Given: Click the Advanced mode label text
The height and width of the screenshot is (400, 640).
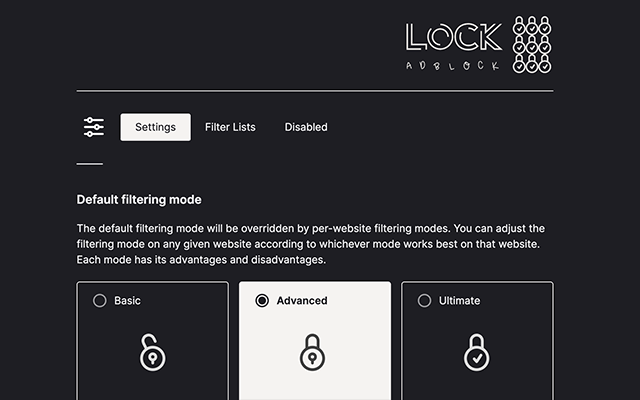Looking at the screenshot, I should (x=302, y=300).
